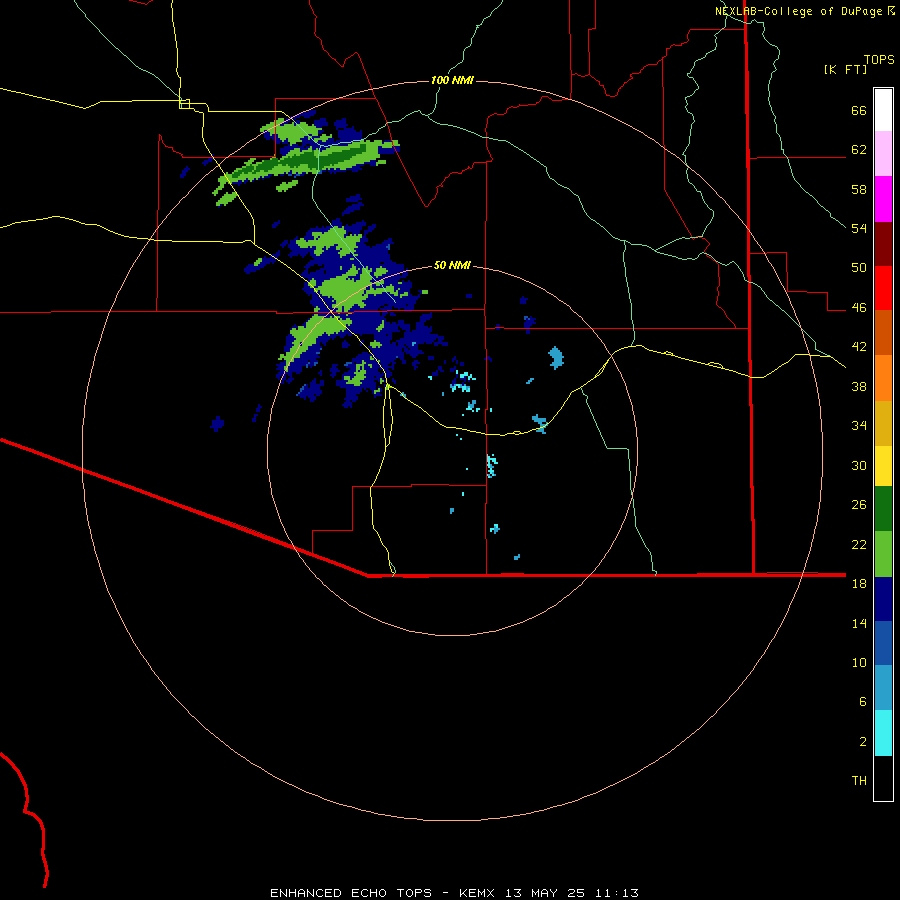Viewport: 900px width, 900px height.
Task: Select the light pink legend swatch below 62
Action: click(x=883, y=153)
